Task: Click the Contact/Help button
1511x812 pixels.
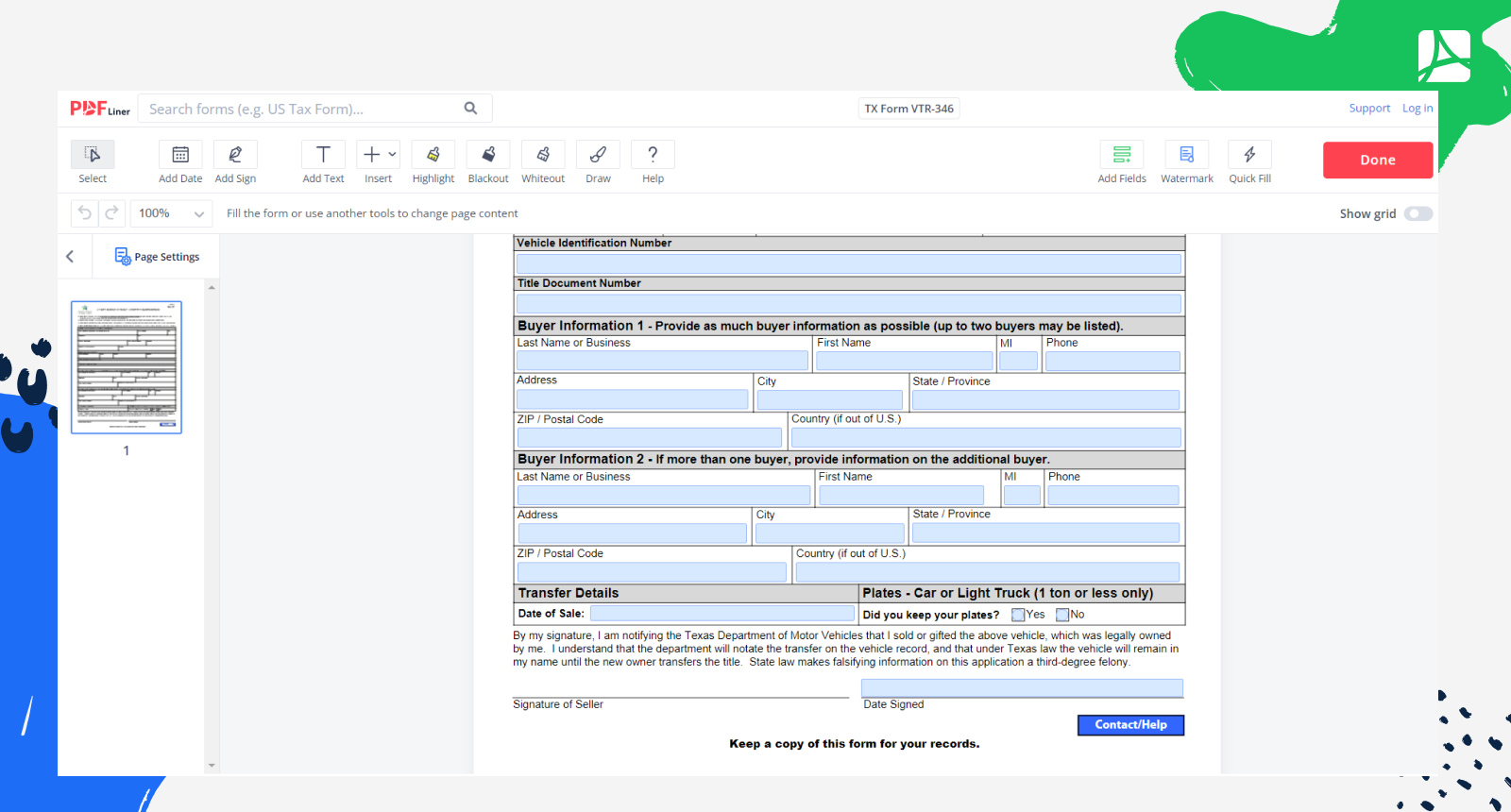Action: (1130, 725)
